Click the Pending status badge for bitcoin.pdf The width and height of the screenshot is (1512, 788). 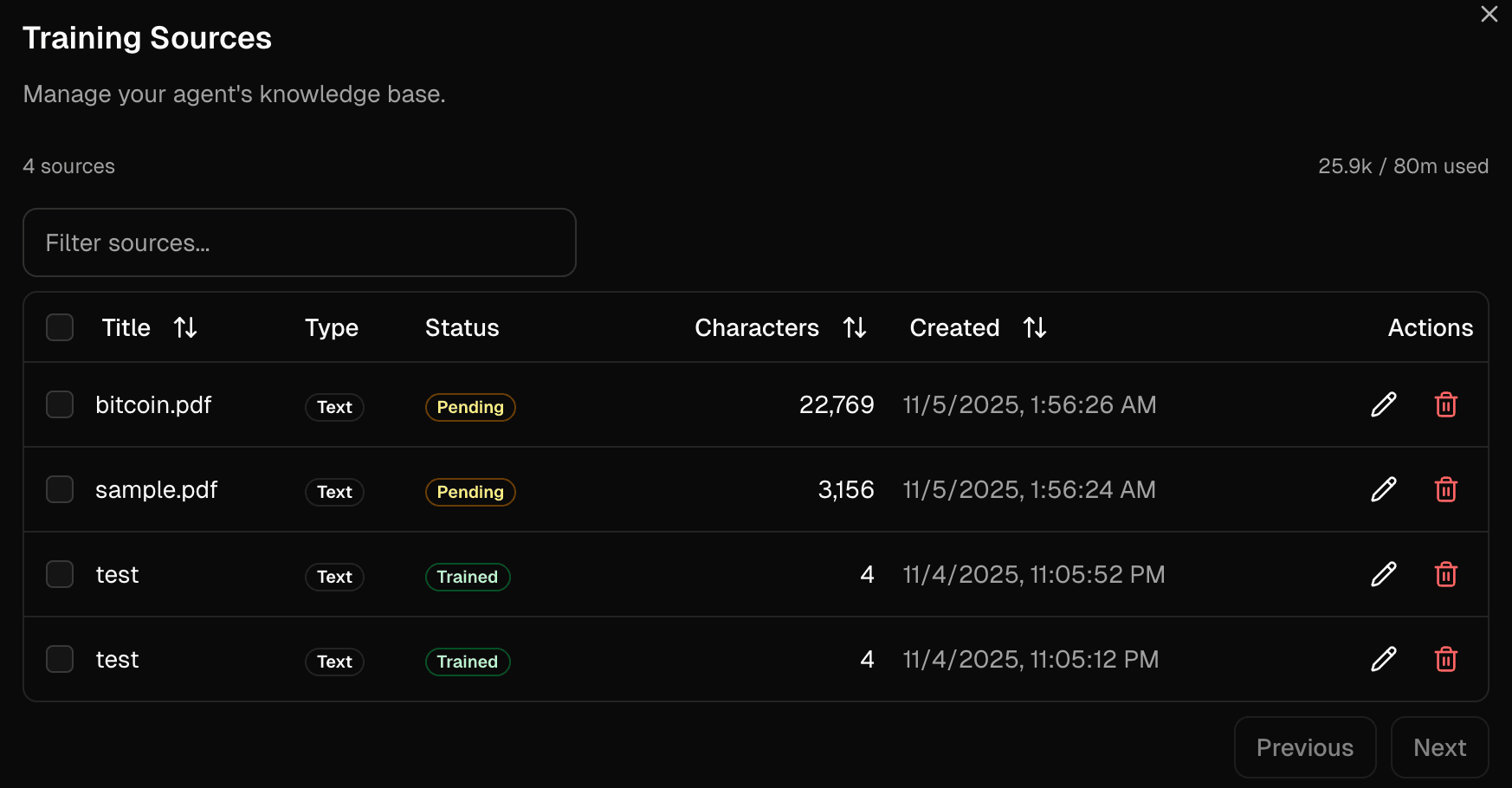pyautogui.click(x=470, y=407)
